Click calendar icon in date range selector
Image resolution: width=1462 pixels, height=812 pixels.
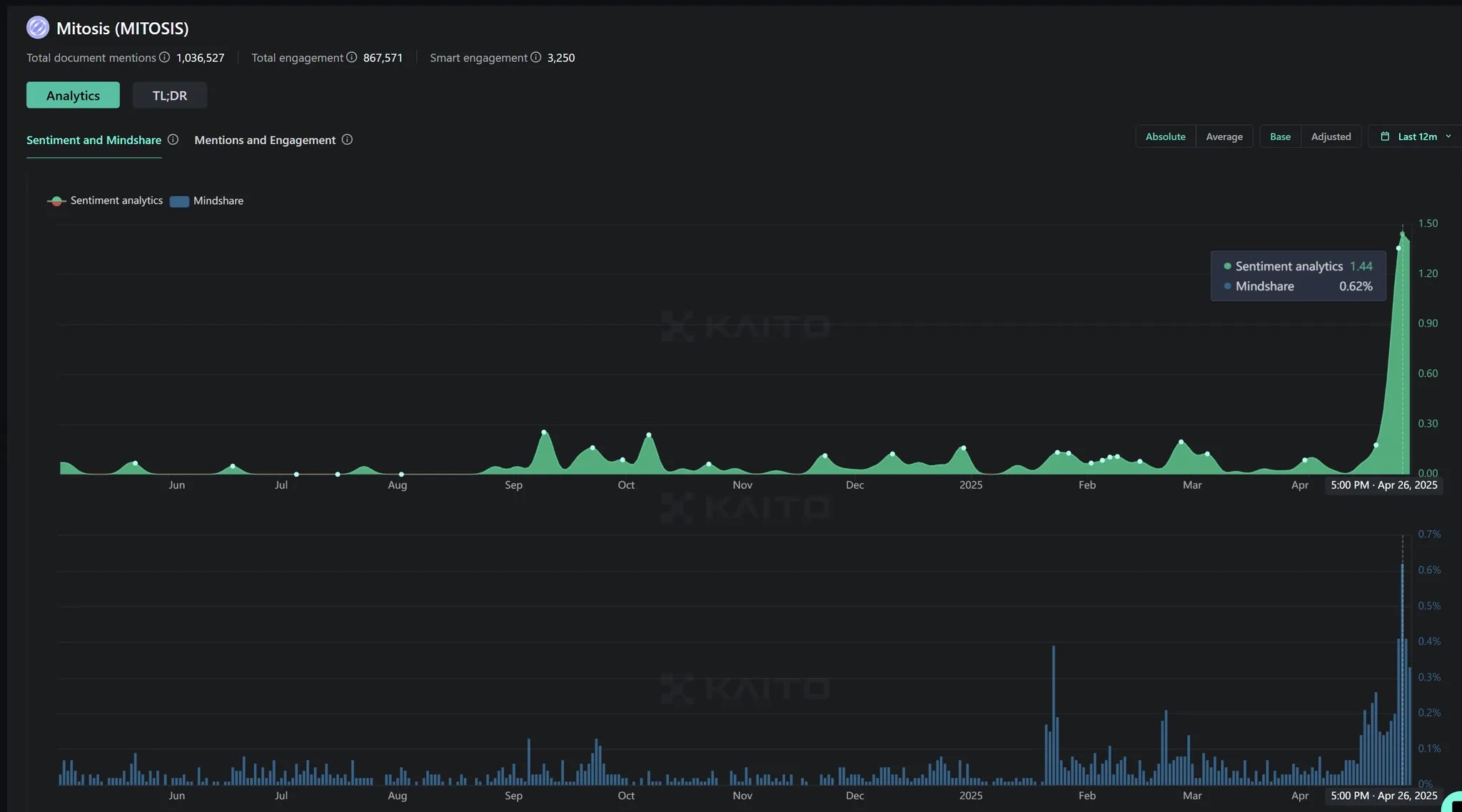coord(1385,136)
